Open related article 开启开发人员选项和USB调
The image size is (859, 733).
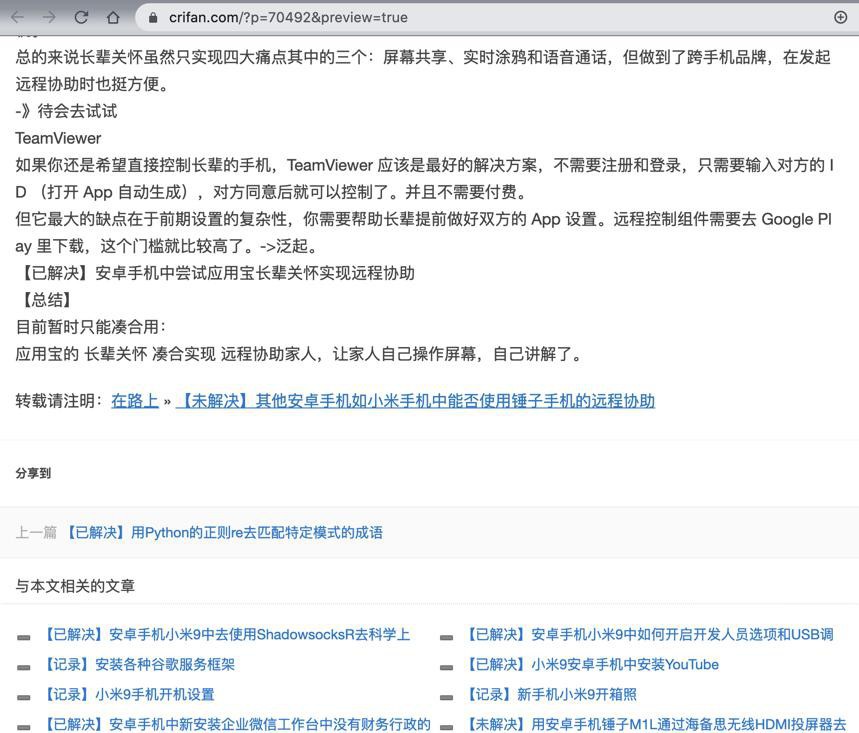pyautogui.click(x=649, y=634)
